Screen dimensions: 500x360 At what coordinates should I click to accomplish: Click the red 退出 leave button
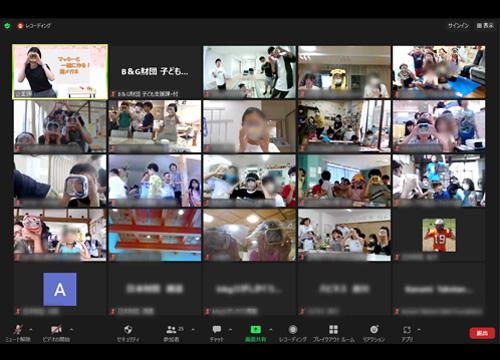click(x=482, y=333)
